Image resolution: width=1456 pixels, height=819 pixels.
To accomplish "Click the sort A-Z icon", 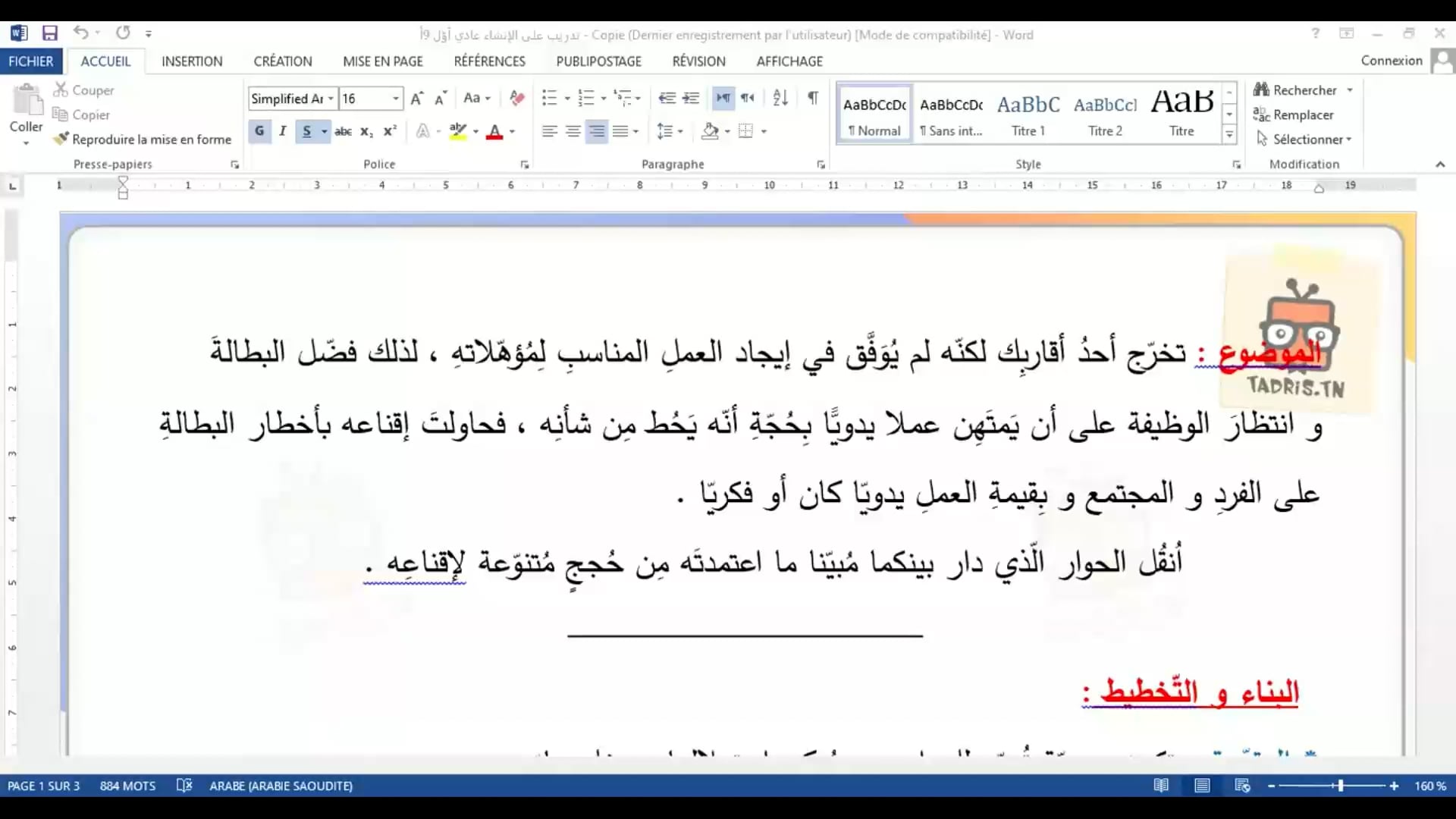I will (x=780, y=98).
